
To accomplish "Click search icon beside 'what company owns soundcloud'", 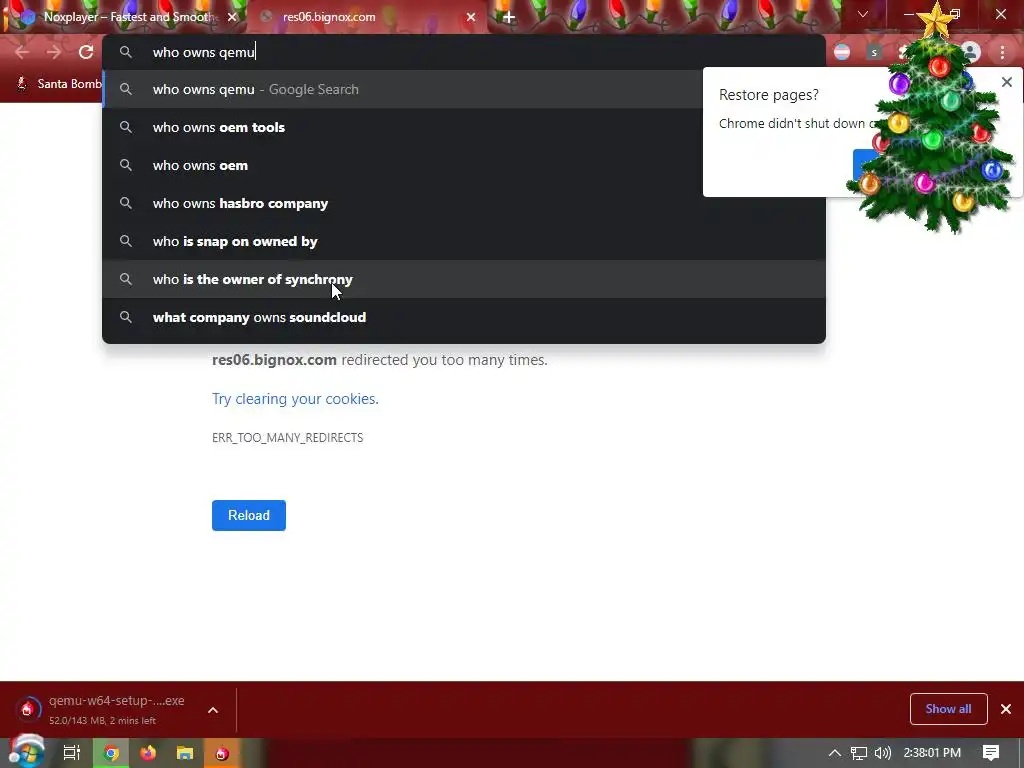I will tap(126, 317).
